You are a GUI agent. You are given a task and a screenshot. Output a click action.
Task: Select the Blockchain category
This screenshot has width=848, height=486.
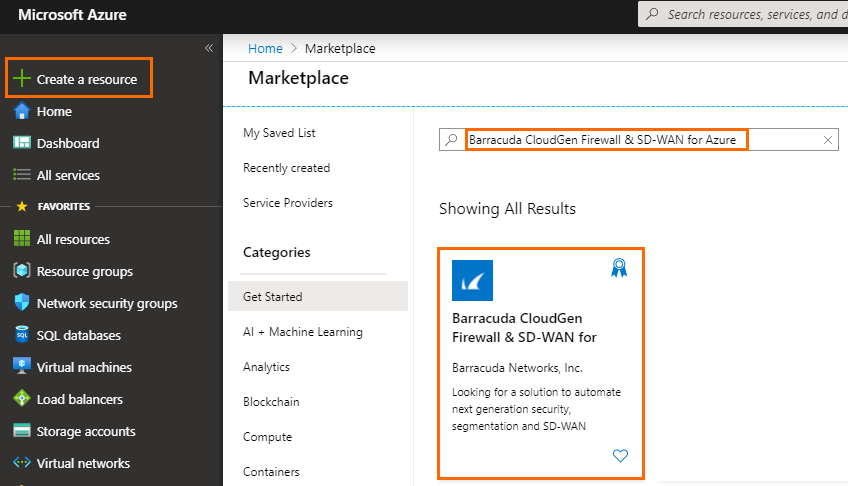[x=271, y=402]
